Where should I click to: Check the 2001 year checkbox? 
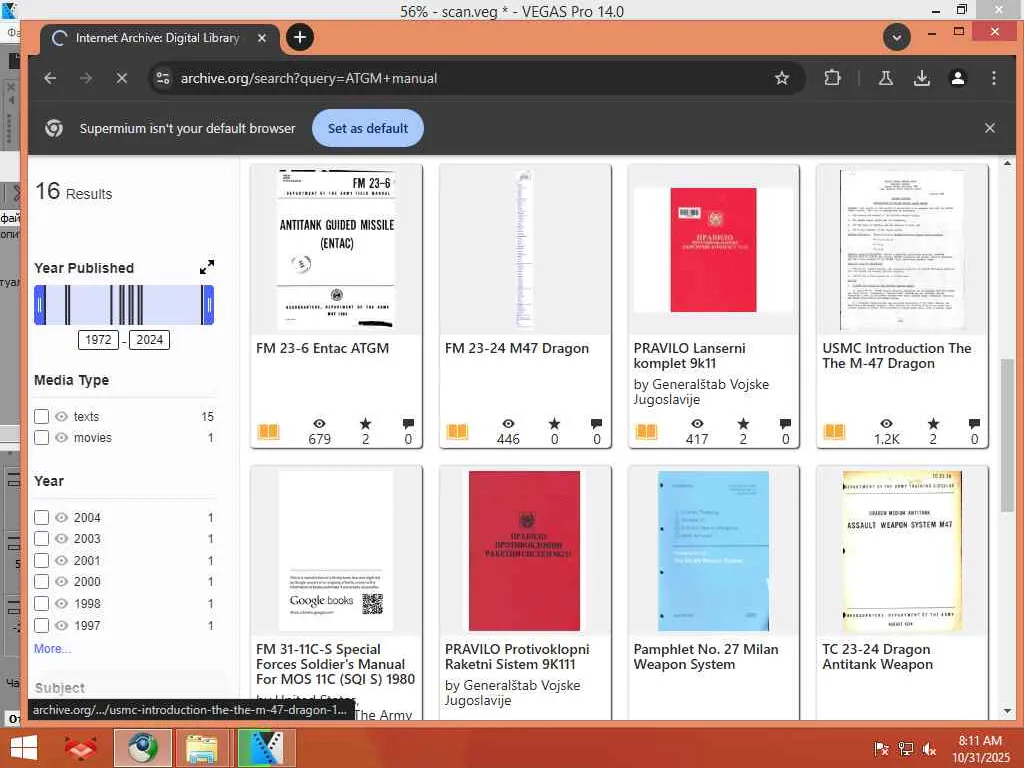pos(41,560)
